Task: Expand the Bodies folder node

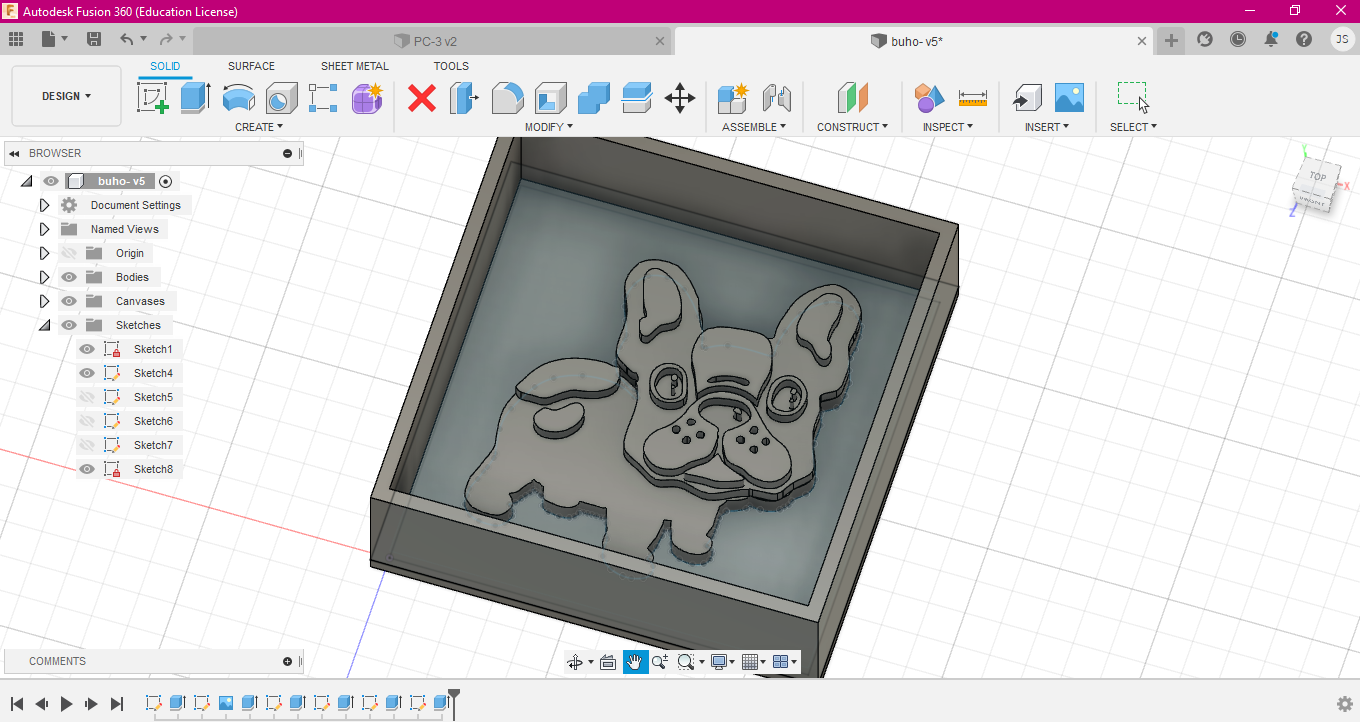Action: pos(44,277)
